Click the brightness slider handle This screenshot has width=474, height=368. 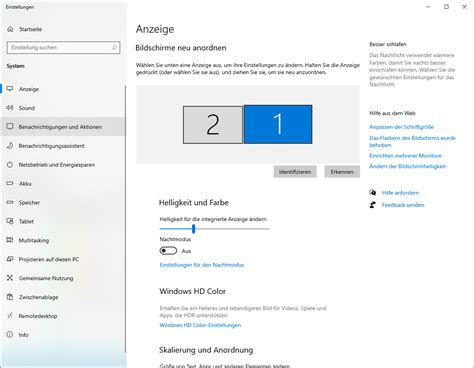[193, 229]
